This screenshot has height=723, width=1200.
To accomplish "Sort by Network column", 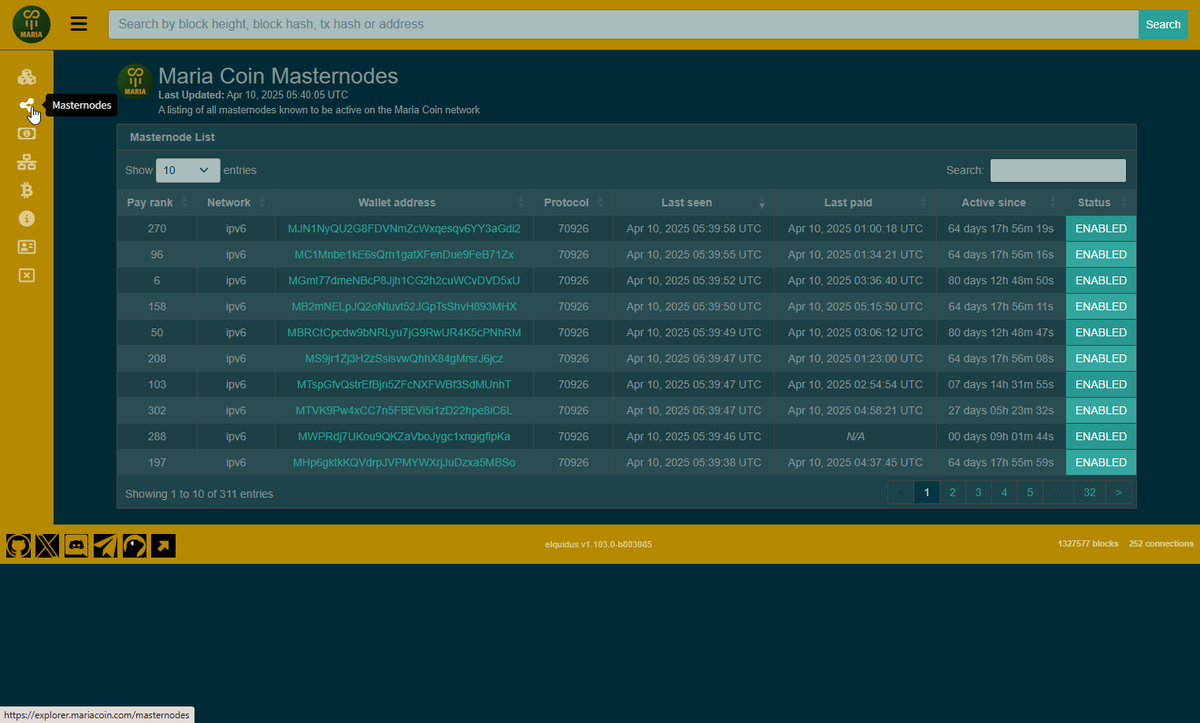I will 236,203.
